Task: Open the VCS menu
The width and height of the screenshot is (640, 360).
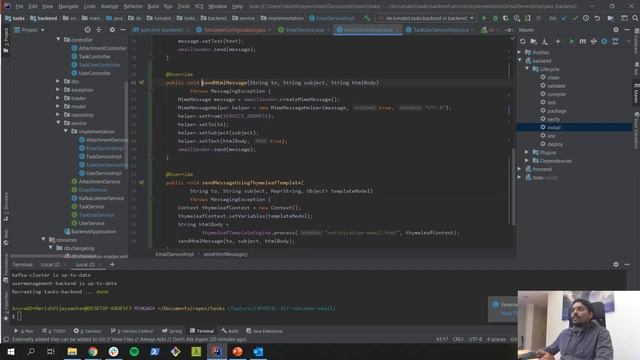Action: coord(199,6)
